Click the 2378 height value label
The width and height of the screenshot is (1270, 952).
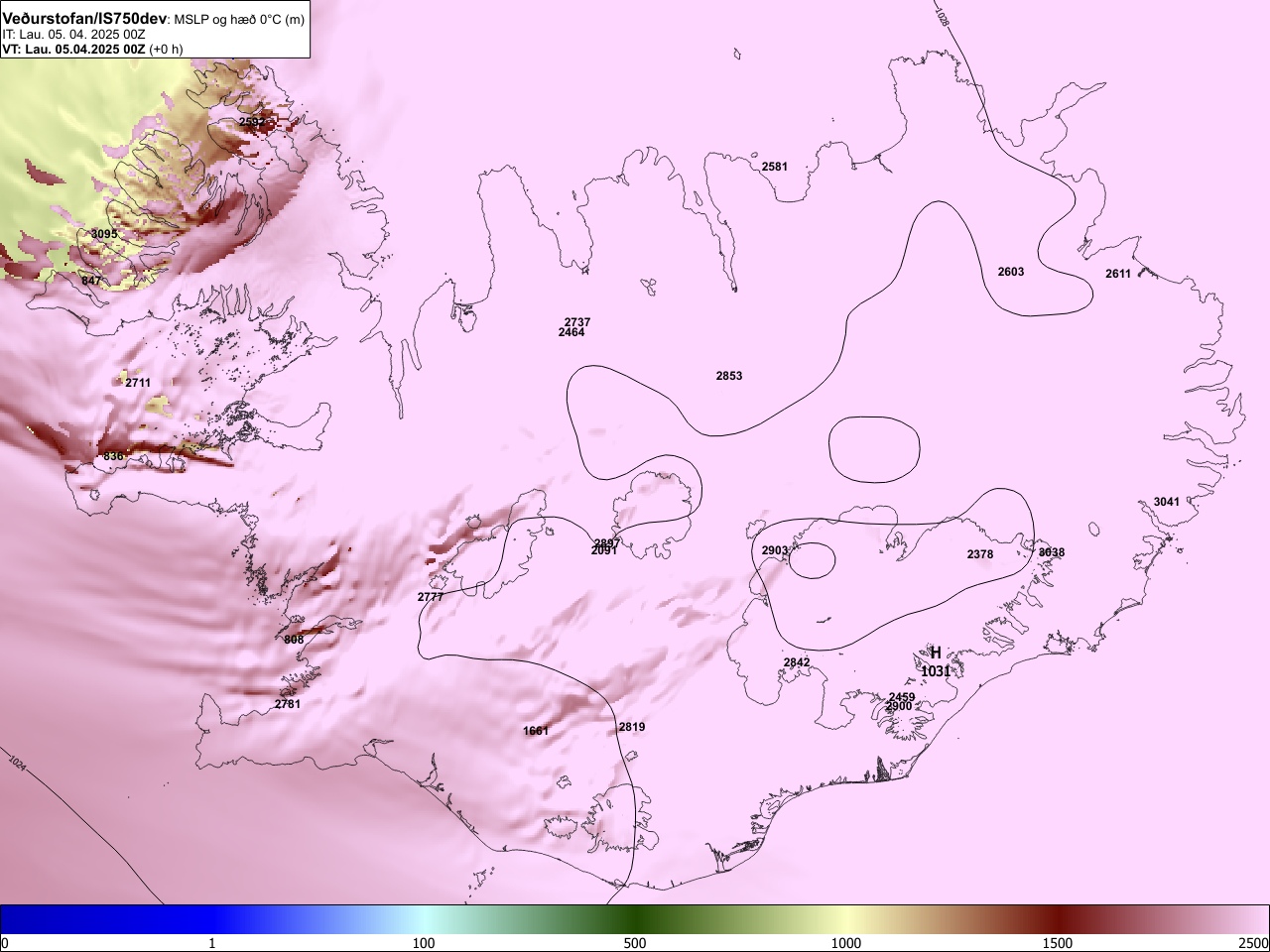click(x=980, y=554)
